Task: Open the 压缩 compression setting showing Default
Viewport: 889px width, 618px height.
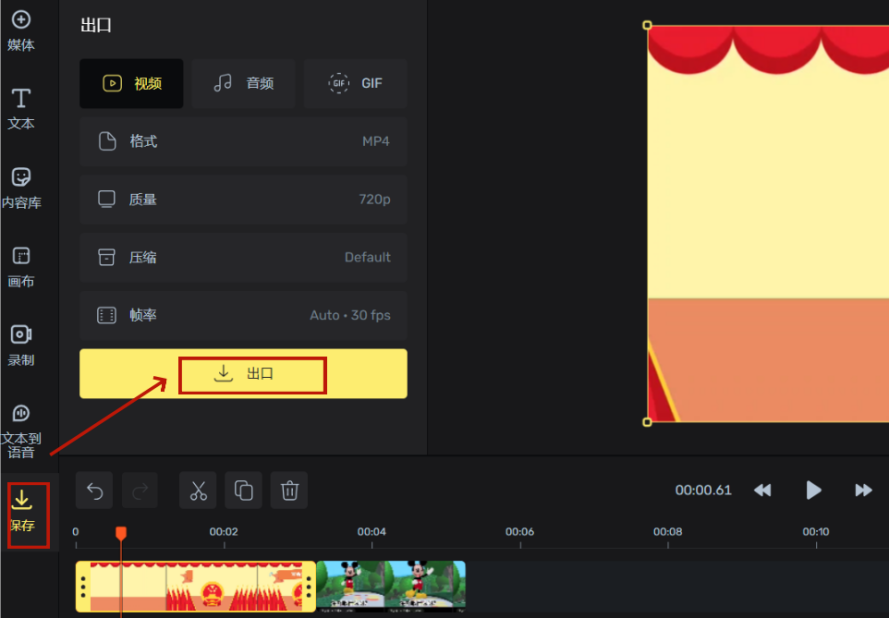Action: tap(243, 257)
